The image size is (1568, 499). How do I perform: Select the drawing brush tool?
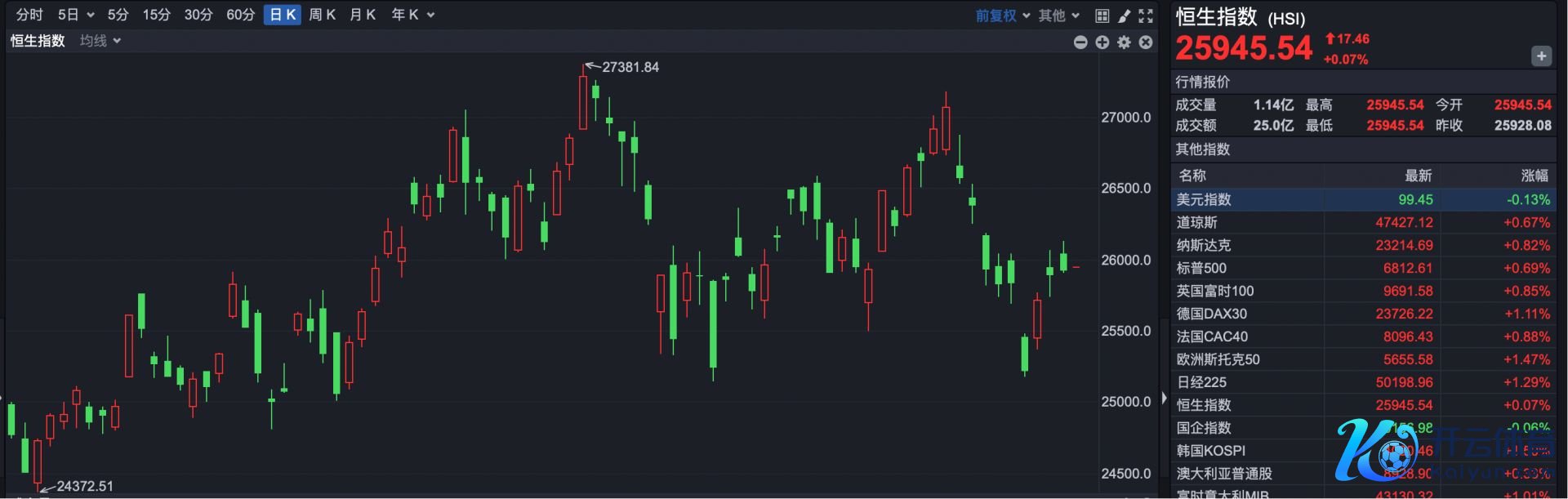[x=1124, y=16]
